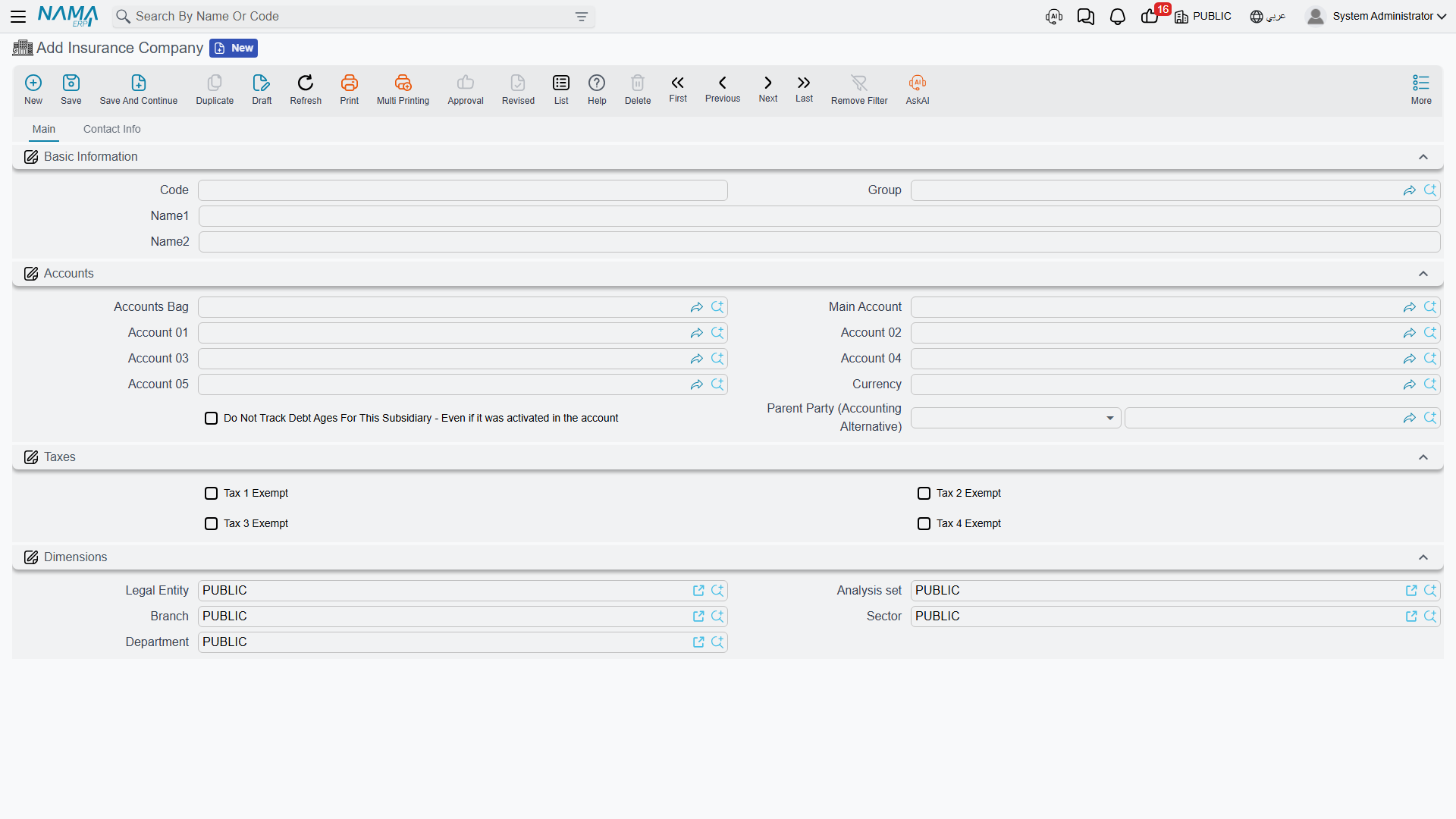
Task: Check Tax 1 Exempt
Action: [212, 494]
